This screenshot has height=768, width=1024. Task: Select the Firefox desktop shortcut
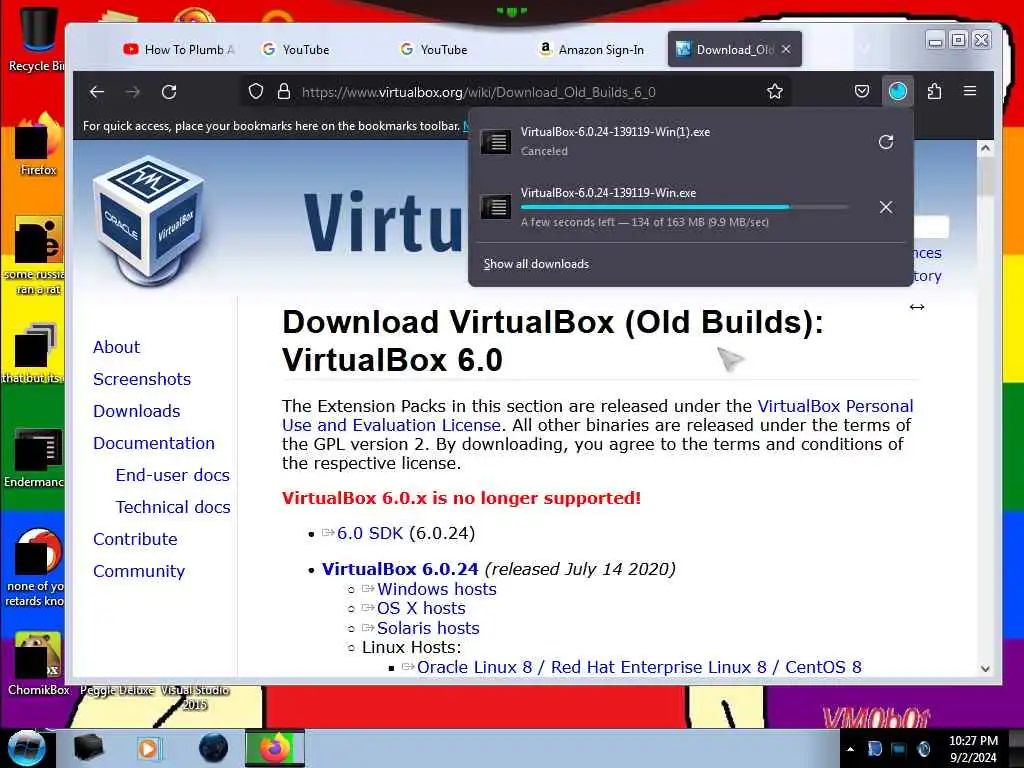point(37,144)
